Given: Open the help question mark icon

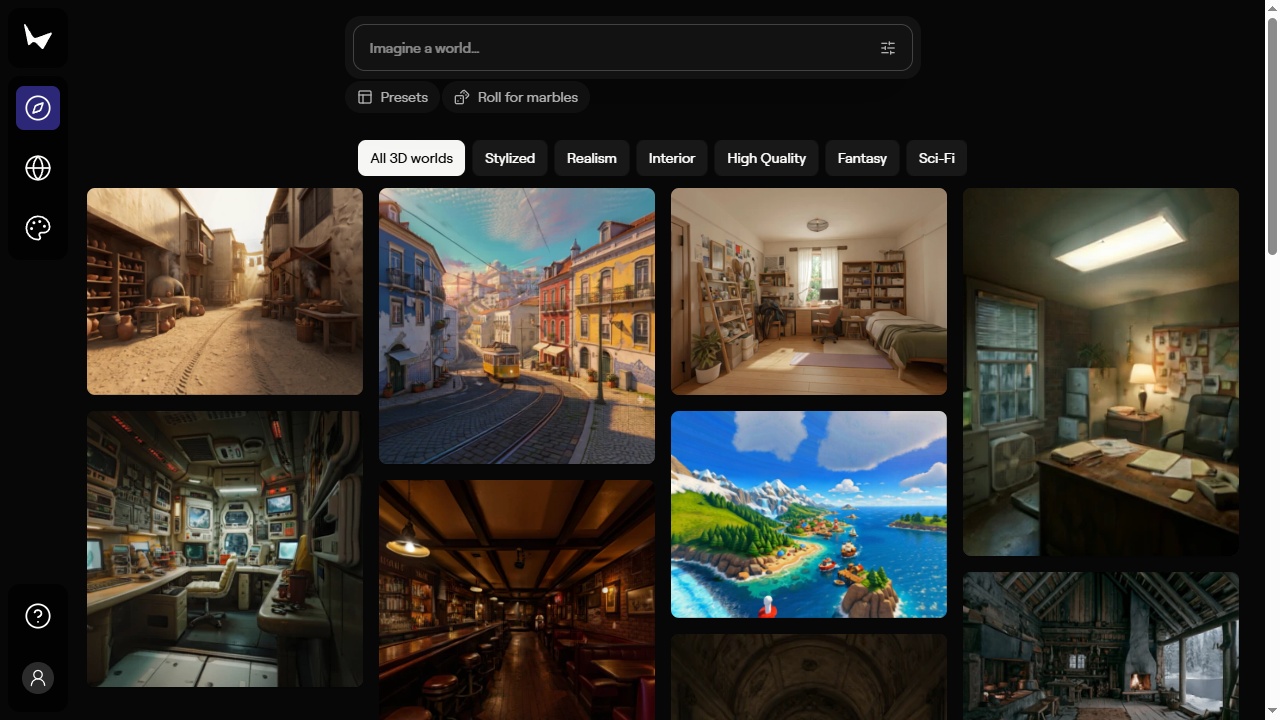Looking at the screenshot, I should pyautogui.click(x=38, y=616).
